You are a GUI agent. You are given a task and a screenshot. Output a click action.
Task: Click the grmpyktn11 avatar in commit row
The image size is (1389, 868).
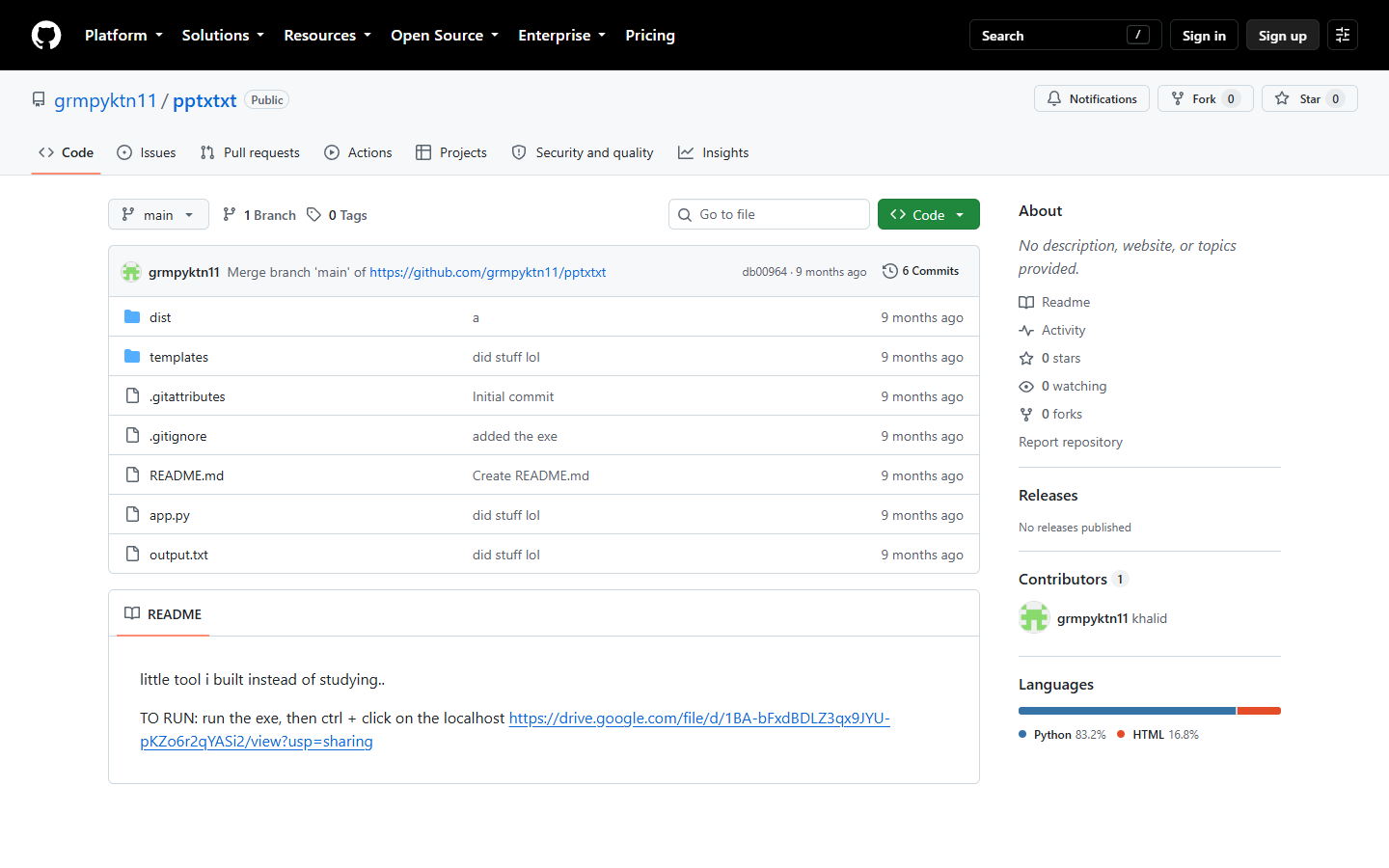pos(131,272)
